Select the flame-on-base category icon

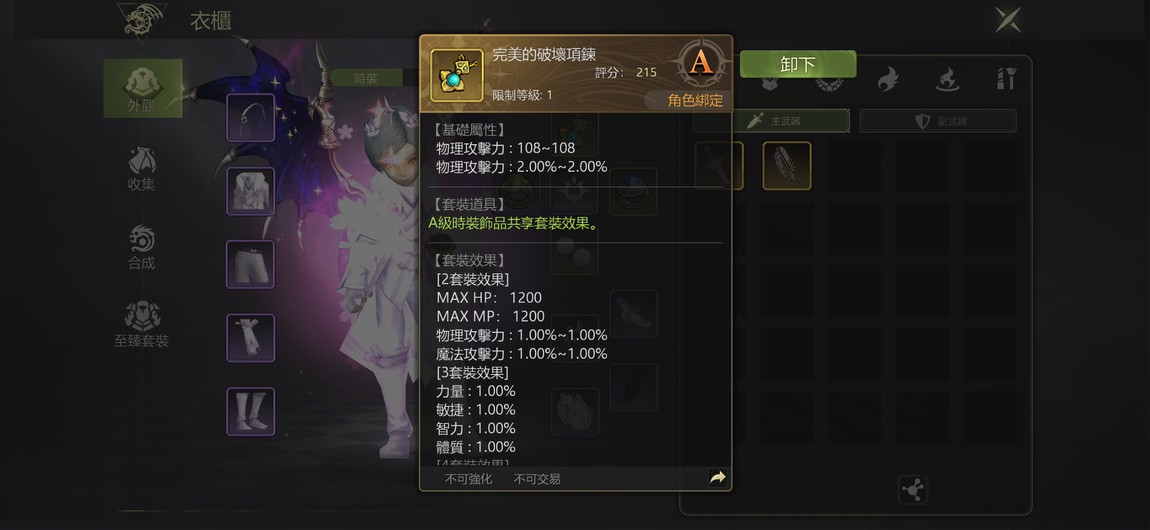948,78
